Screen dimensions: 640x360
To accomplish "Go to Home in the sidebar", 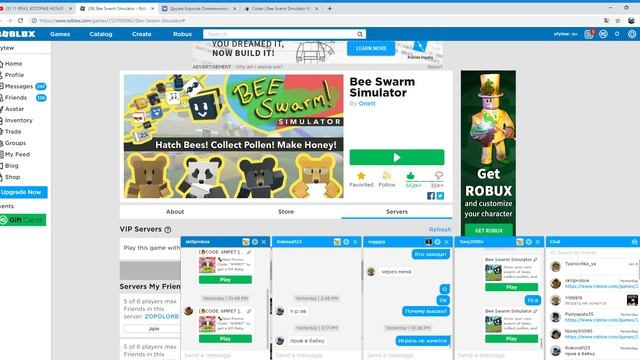I will pyautogui.click(x=13, y=64).
